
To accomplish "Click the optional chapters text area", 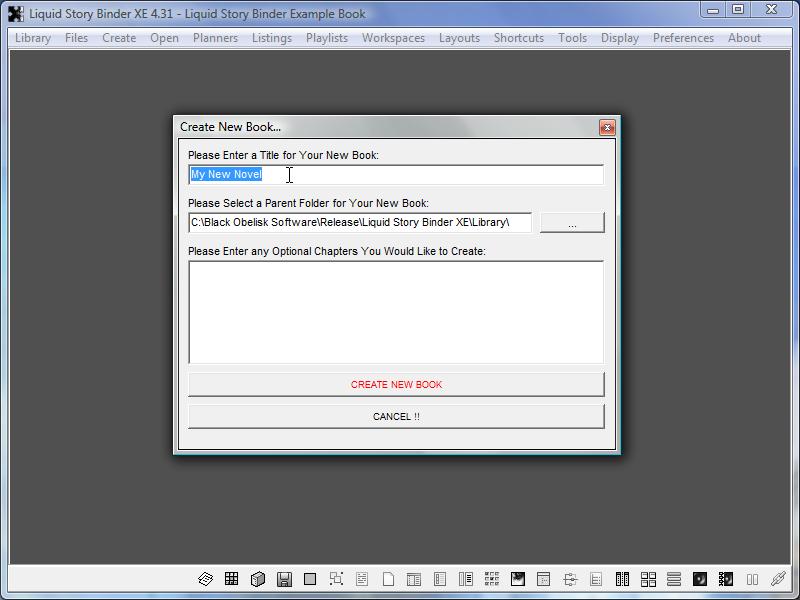I will (395, 312).
